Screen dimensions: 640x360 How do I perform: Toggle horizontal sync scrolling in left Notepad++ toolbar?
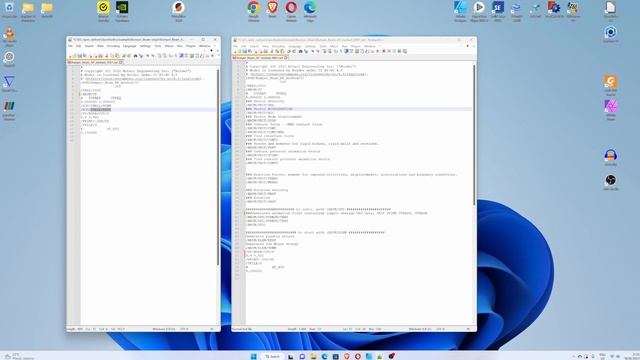click(x=164, y=56)
